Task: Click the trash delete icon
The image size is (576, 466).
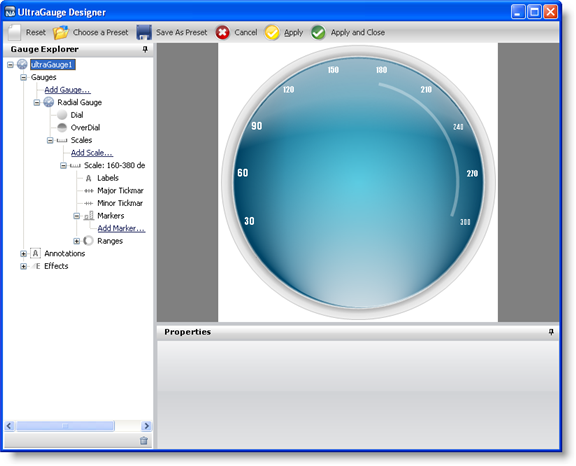Action: [x=144, y=440]
